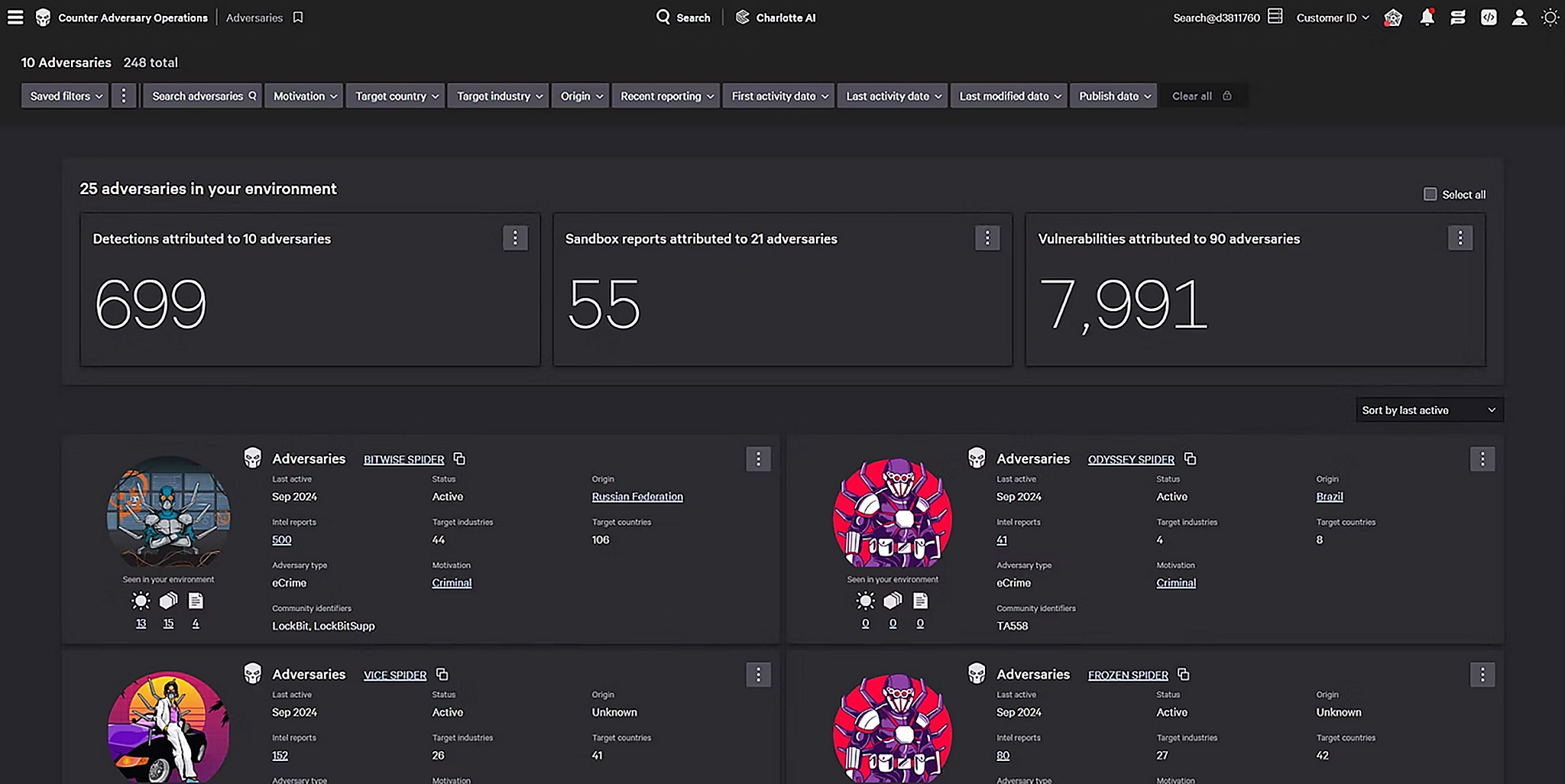The width and height of the screenshot is (1565, 784).
Task: Open the user profile icon
Action: pyautogui.click(x=1519, y=18)
